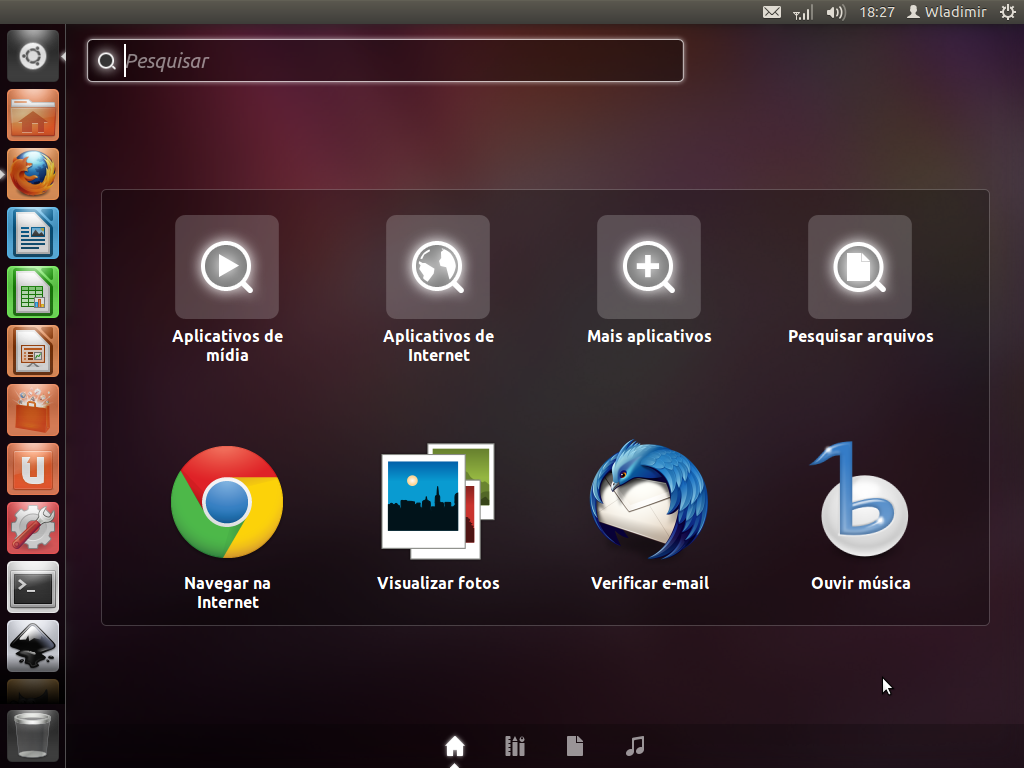Screen dimensions: 1024x768
Task: Open Thunderbird via Verificar e-mail
Action: (649, 517)
